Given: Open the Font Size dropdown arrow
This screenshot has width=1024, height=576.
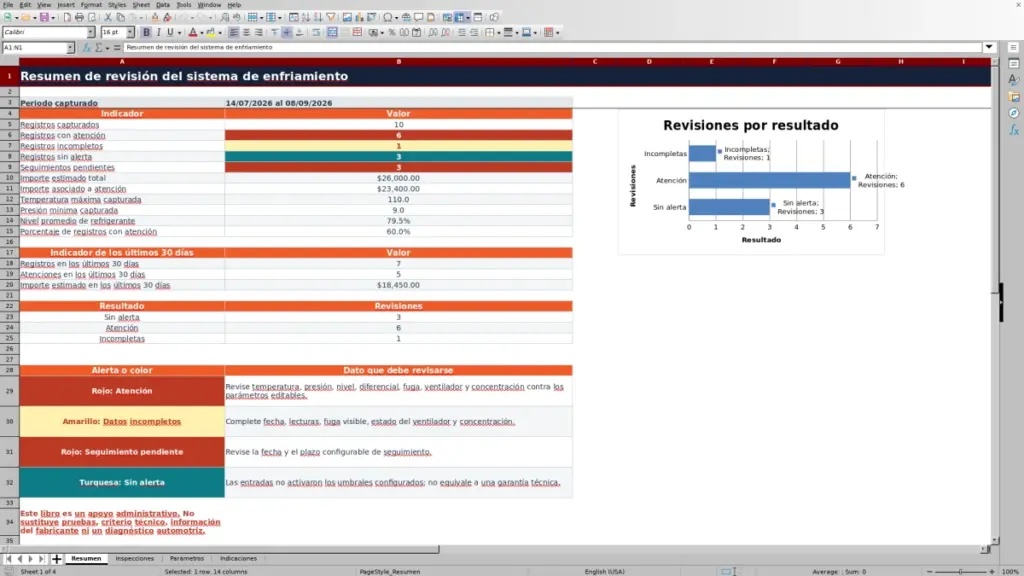Looking at the screenshot, I should (130, 32).
